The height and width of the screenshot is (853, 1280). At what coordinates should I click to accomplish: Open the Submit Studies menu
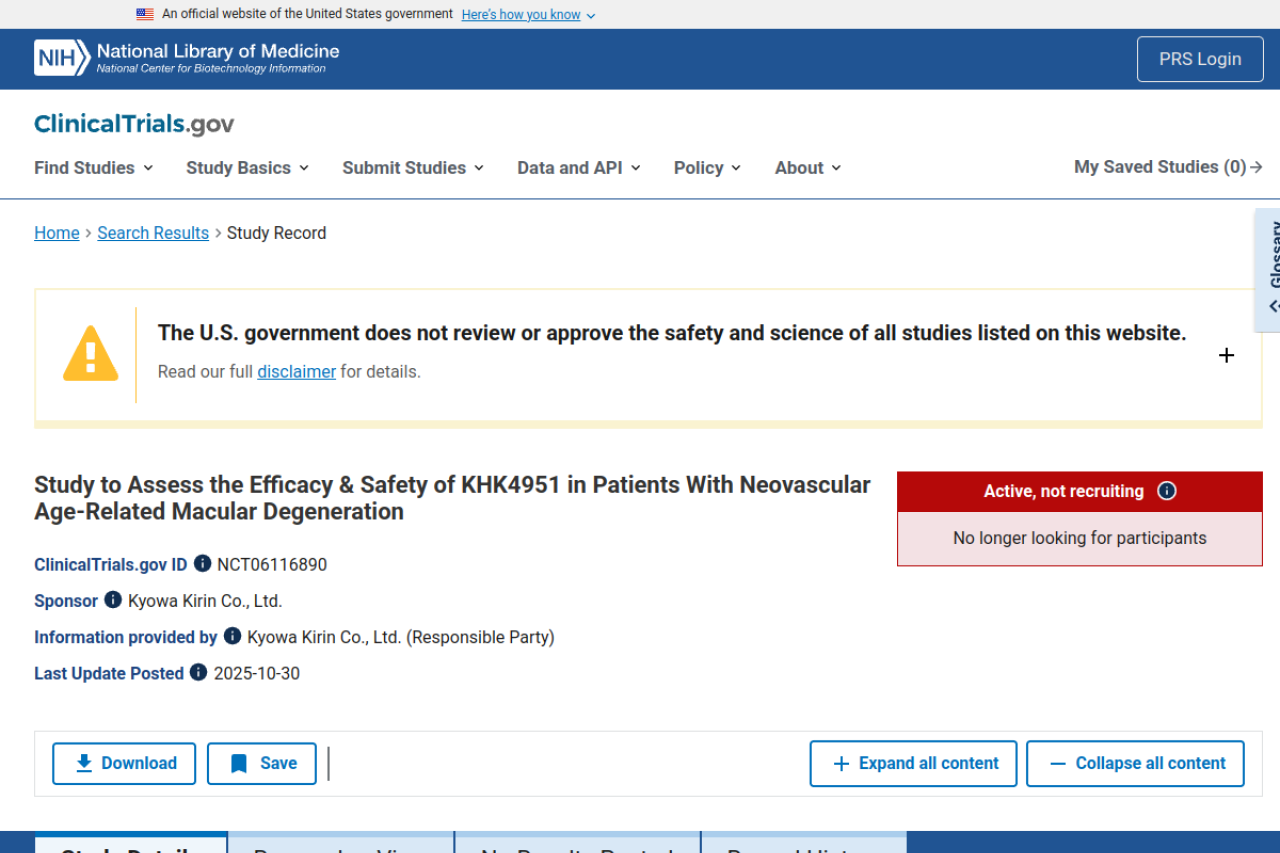pyautogui.click(x=413, y=168)
